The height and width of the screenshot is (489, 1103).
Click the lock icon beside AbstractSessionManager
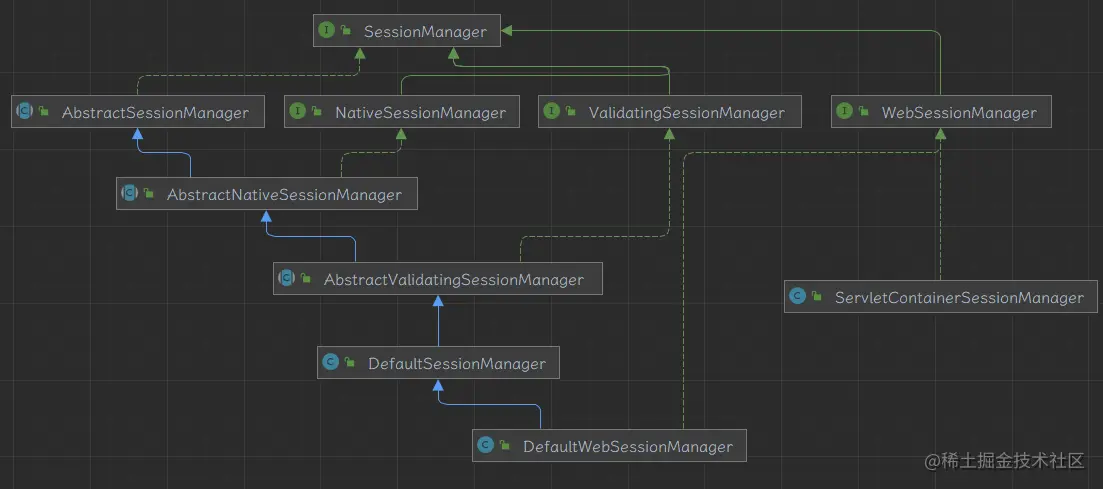[x=44, y=111]
